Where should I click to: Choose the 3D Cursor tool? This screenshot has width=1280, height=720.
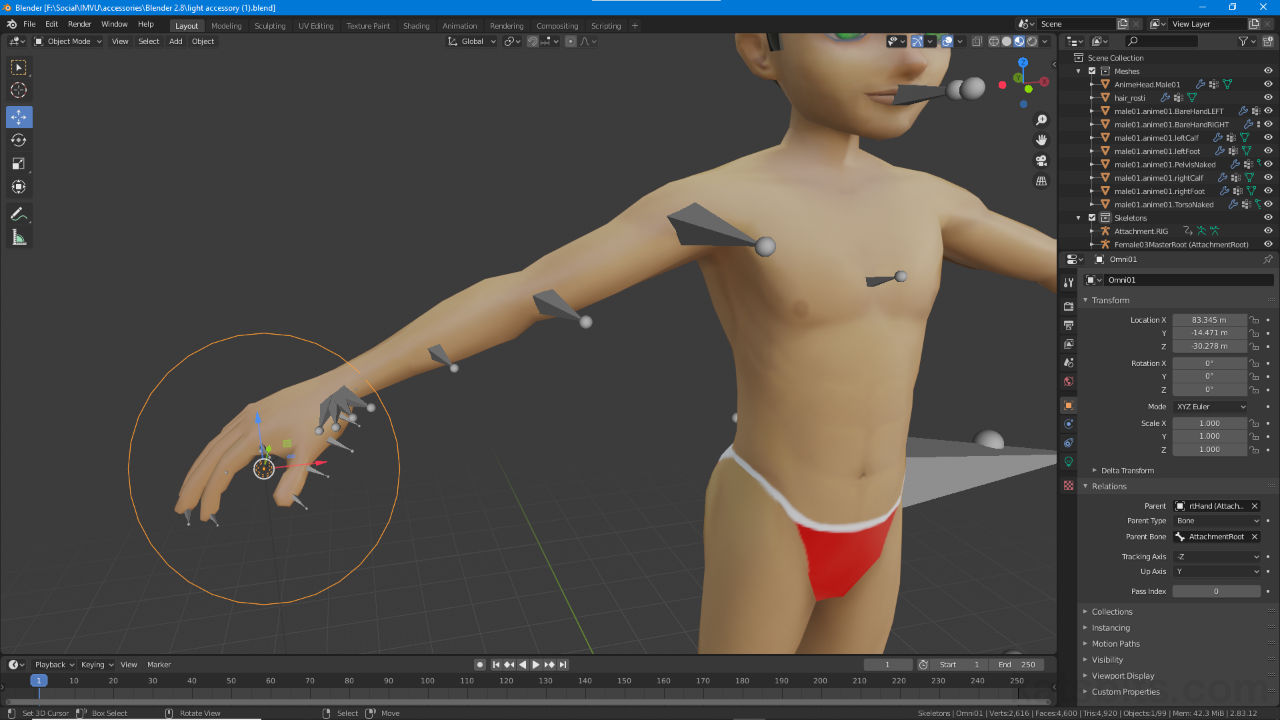click(x=18, y=90)
